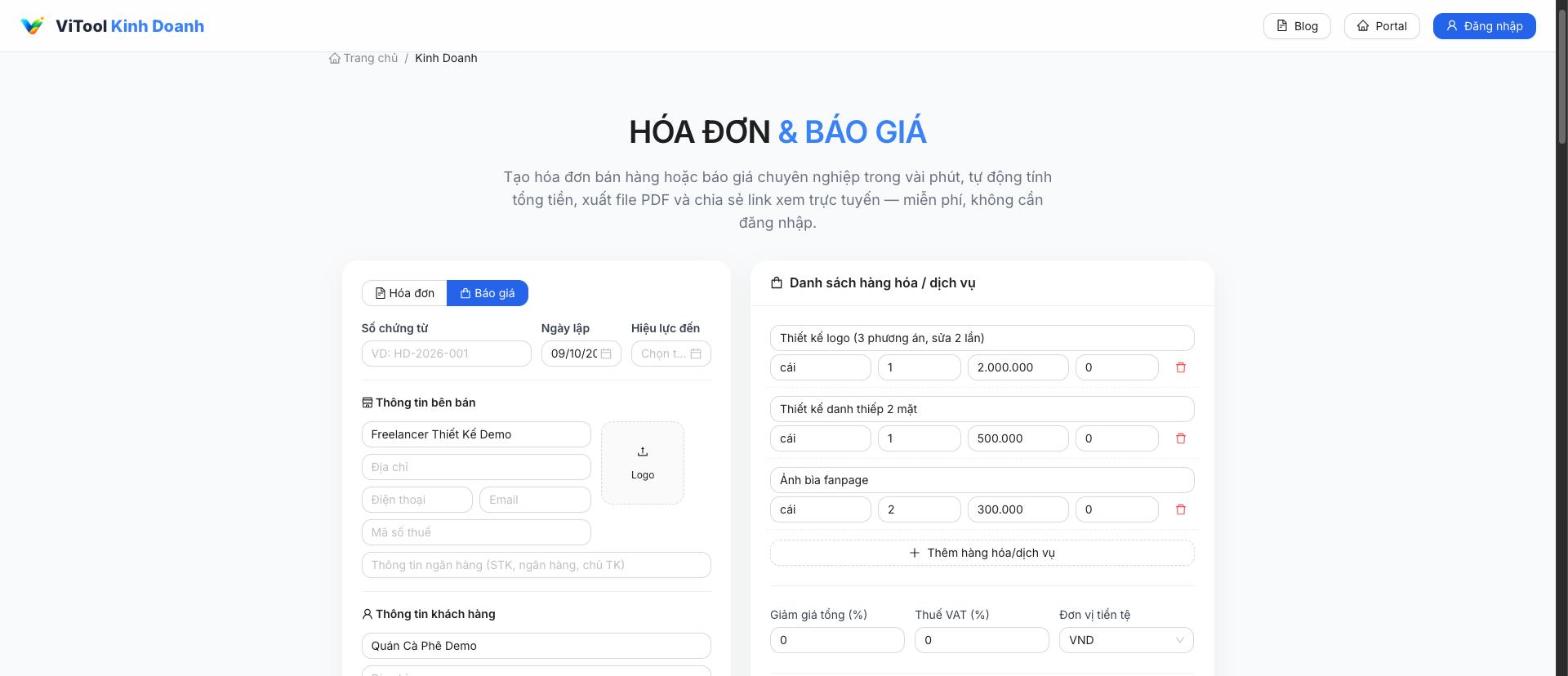The width and height of the screenshot is (1568, 676).
Task: Click Danh sách hàng hóa / dịch vụ heading
Action: (x=873, y=283)
